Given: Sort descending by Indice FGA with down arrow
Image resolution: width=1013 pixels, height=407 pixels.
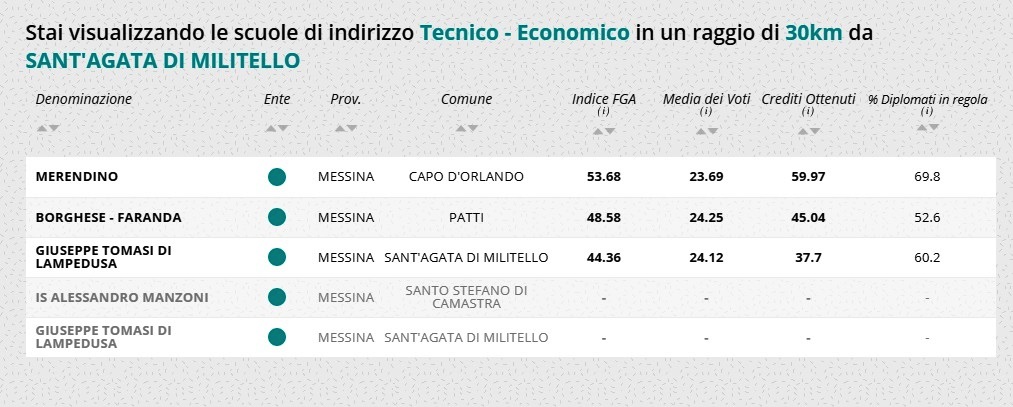Looking at the screenshot, I should (x=610, y=131).
